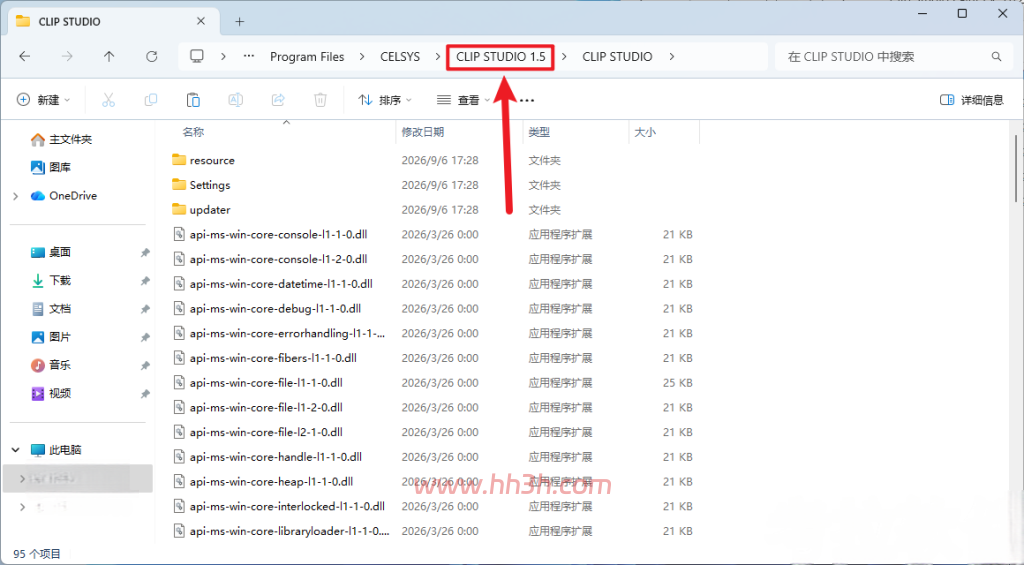Show hidden path via breadcrumb ellipsis
Image resolution: width=1024 pixels, height=565 pixels.
(248, 56)
